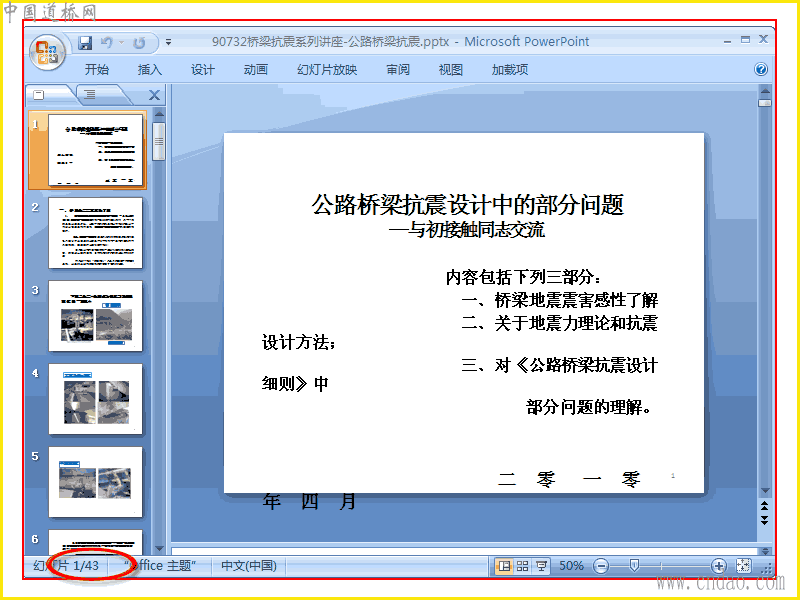Click the 中文(中国) language button
The width and height of the screenshot is (800, 600).
click(248, 566)
